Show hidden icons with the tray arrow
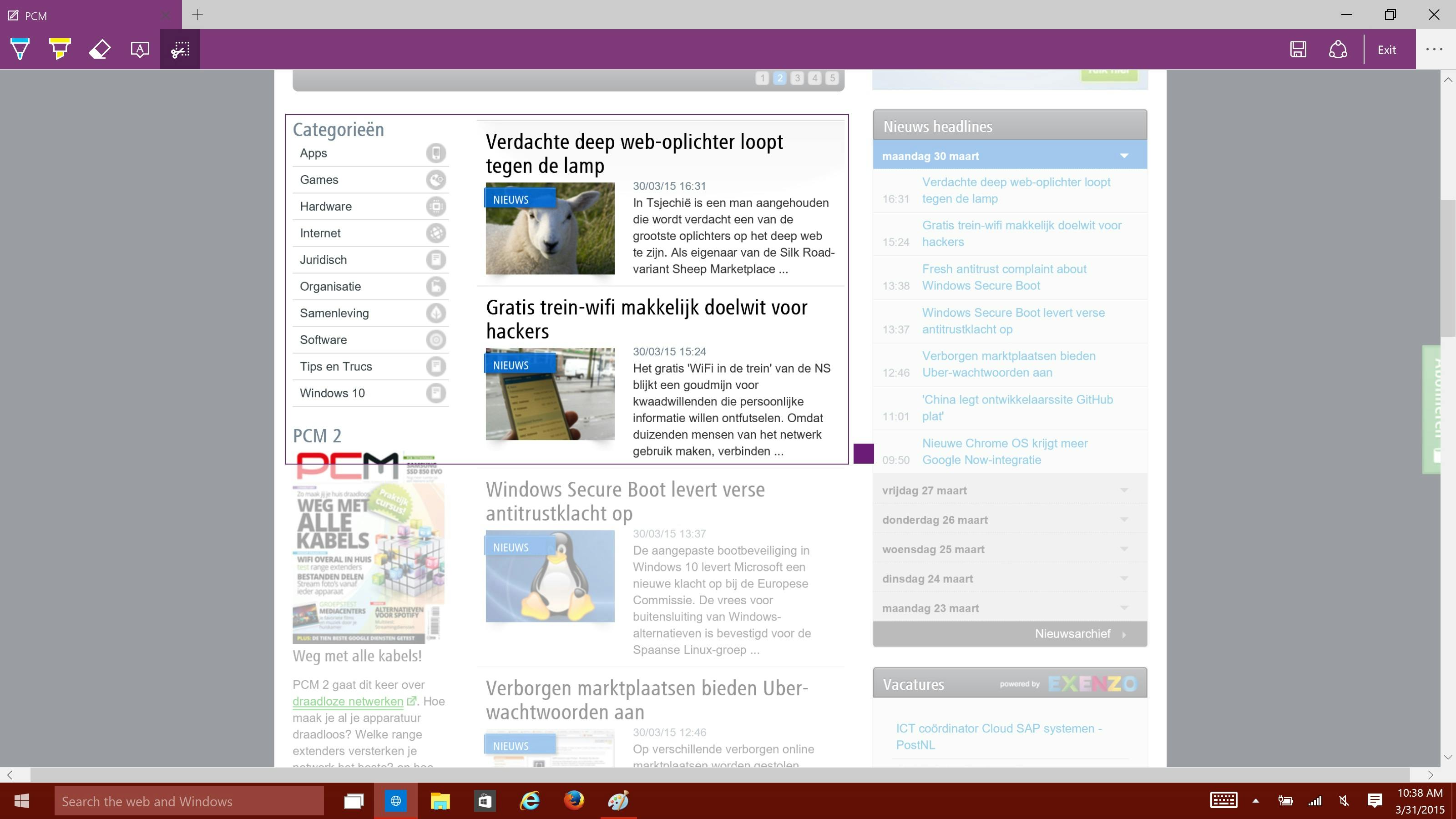The image size is (1456, 819). pos(1256,801)
